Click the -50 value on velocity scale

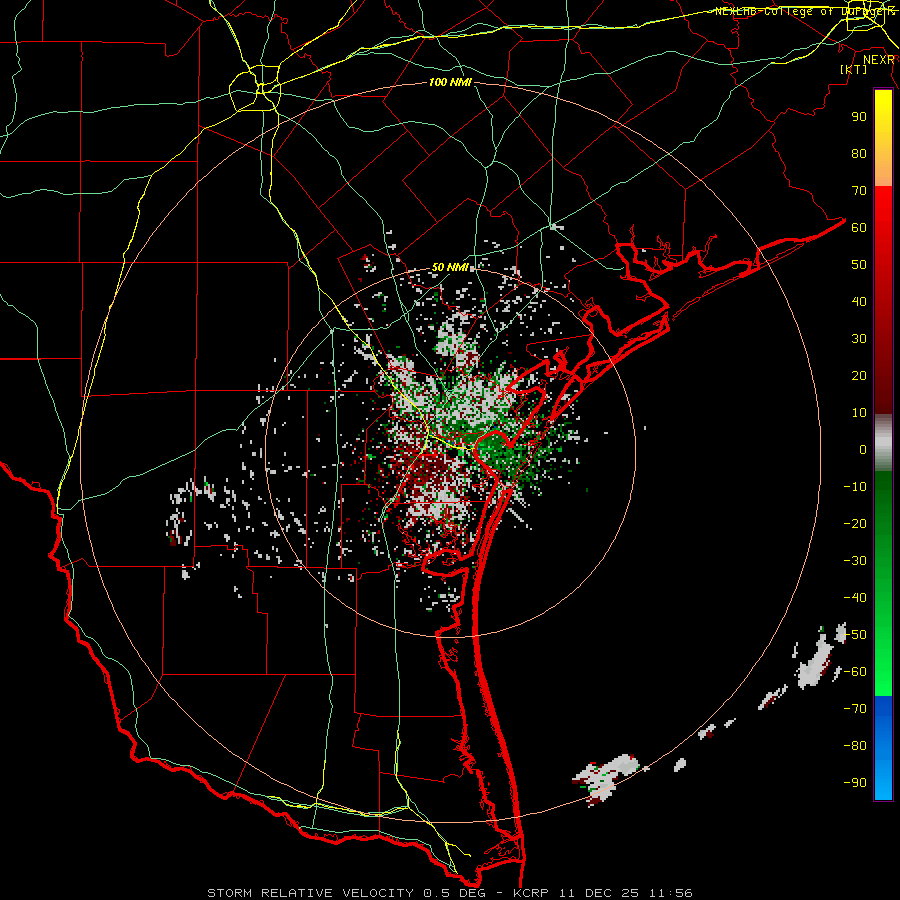[x=855, y=635]
